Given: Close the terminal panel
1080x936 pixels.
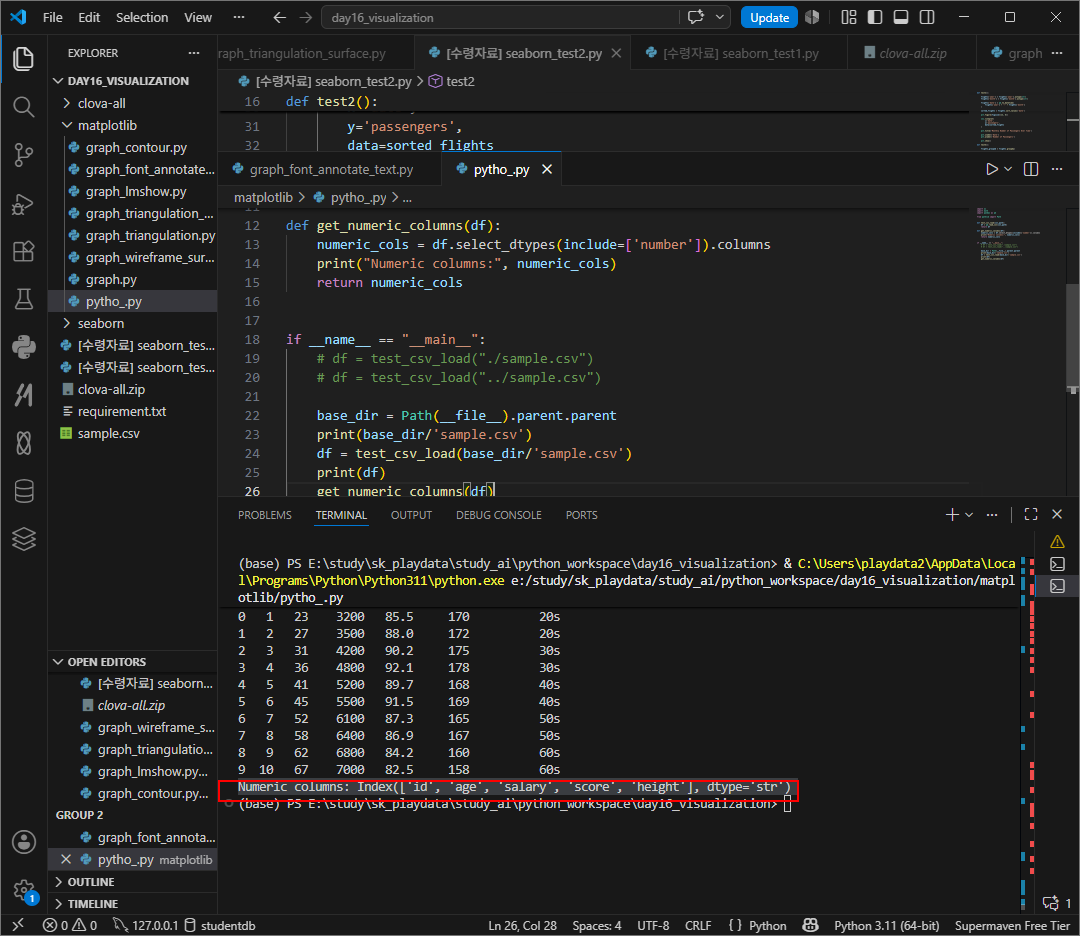Looking at the screenshot, I should coord(1057,514).
